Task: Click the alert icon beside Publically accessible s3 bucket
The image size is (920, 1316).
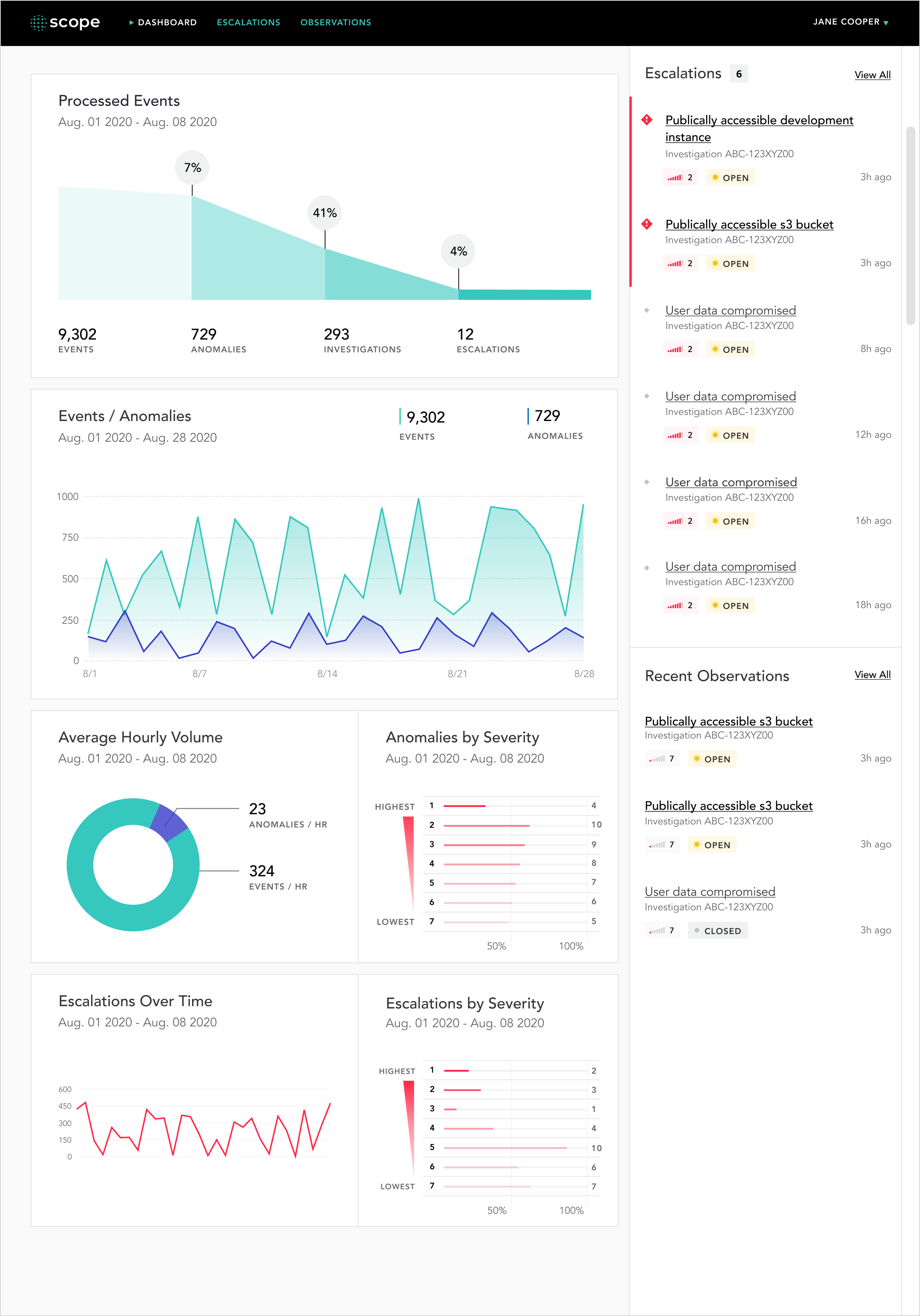Action: click(x=646, y=224)
